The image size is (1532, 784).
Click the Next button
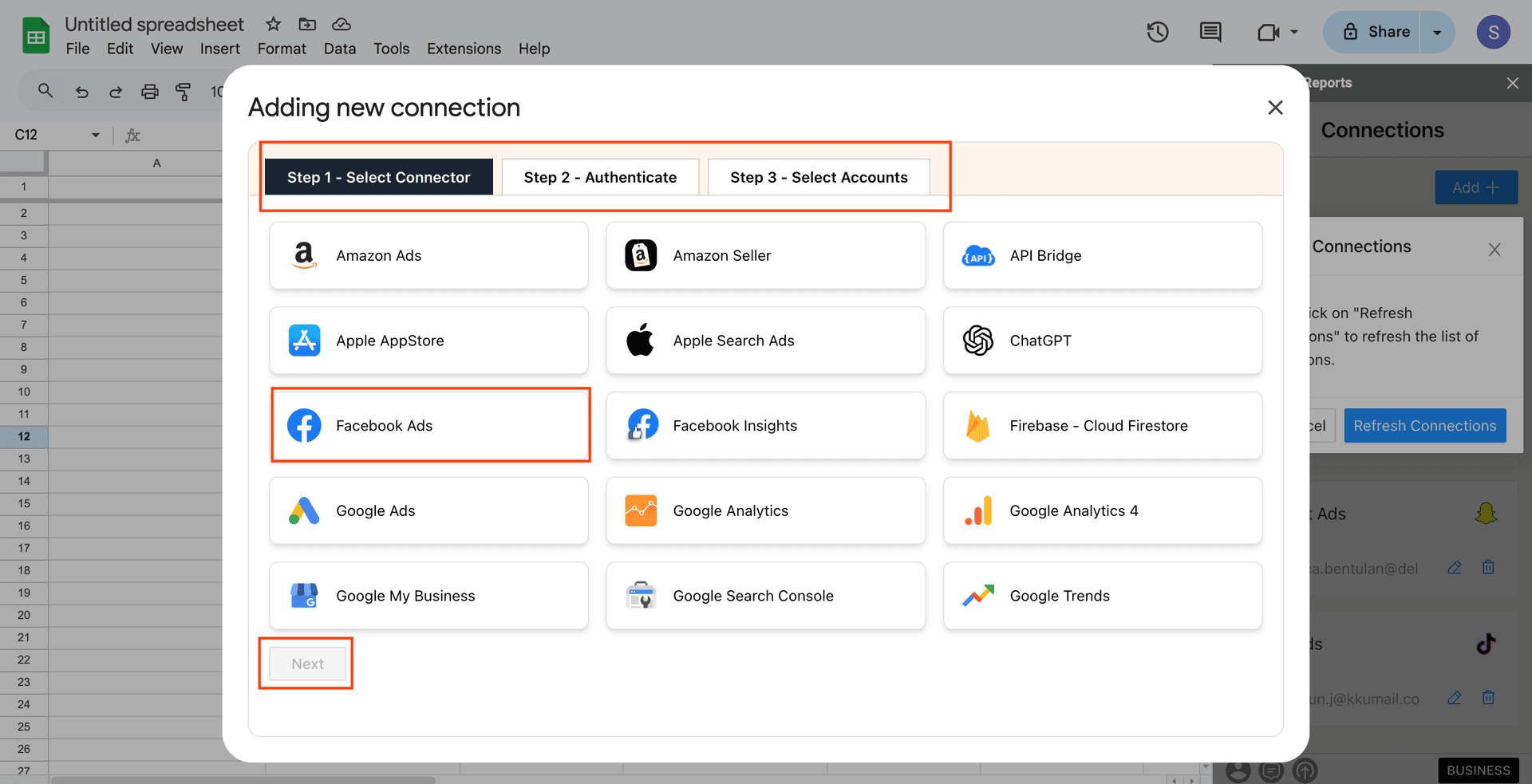pyautogui.click(x=308, y=664)
